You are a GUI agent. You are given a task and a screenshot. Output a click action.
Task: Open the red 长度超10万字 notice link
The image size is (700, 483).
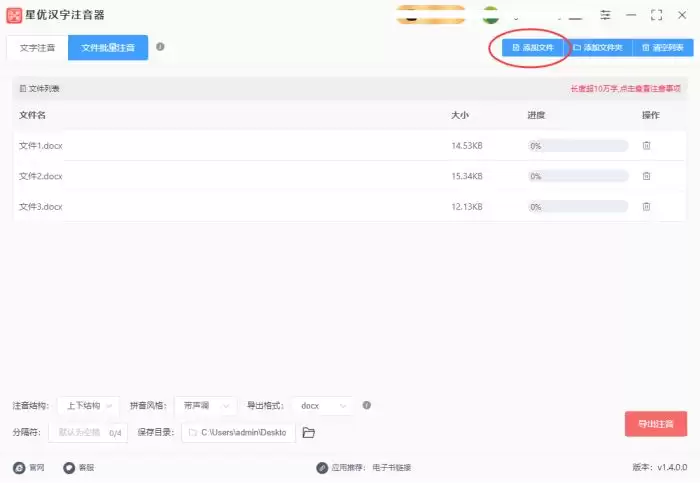(x=625, y=89)
